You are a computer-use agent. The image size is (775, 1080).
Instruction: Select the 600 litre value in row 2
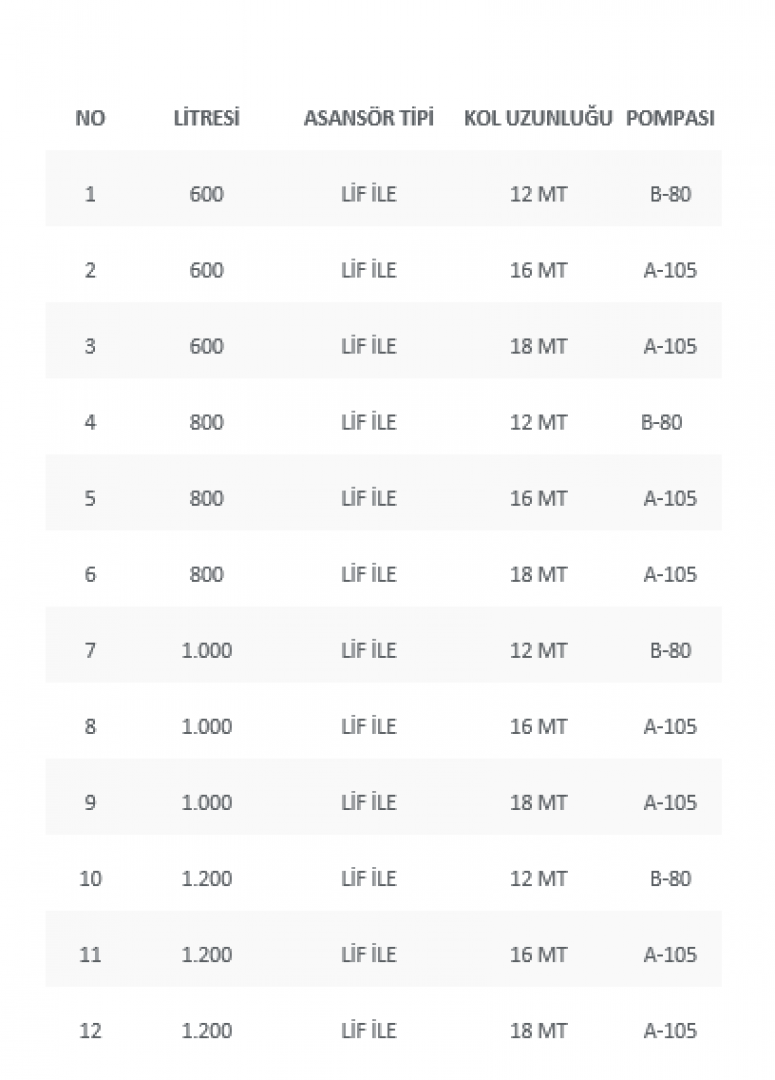click(207, 270)
